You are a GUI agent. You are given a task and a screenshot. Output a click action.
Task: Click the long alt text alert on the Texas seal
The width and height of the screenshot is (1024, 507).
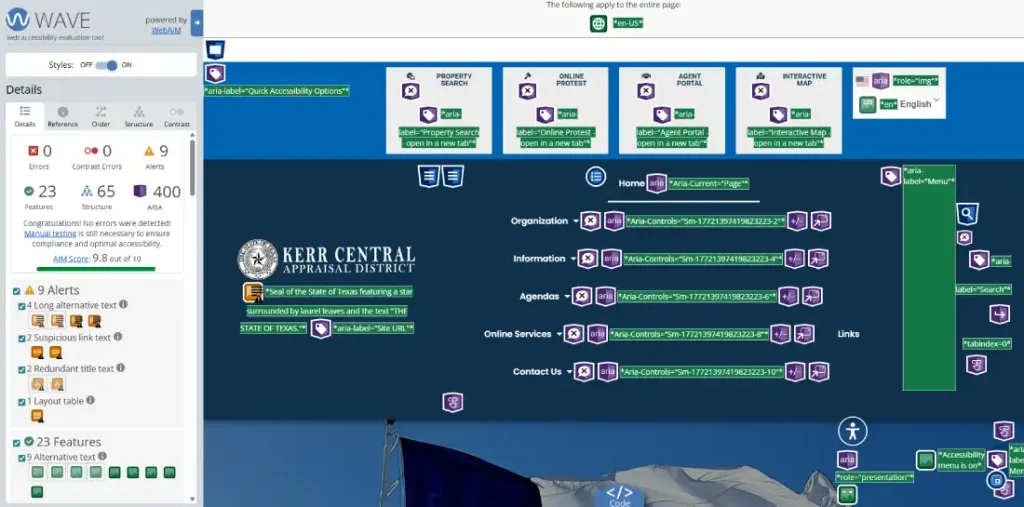click(x=253, y=292)
